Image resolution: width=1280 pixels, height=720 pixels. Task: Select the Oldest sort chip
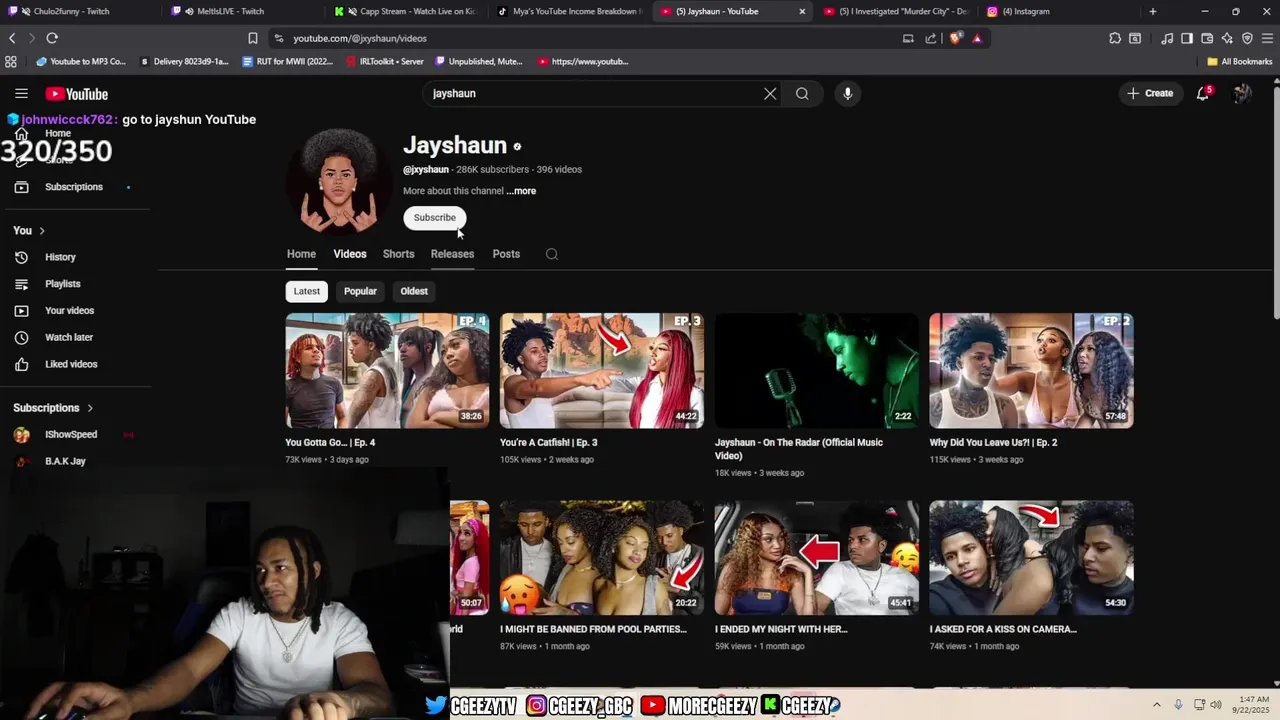pos(414,291)
